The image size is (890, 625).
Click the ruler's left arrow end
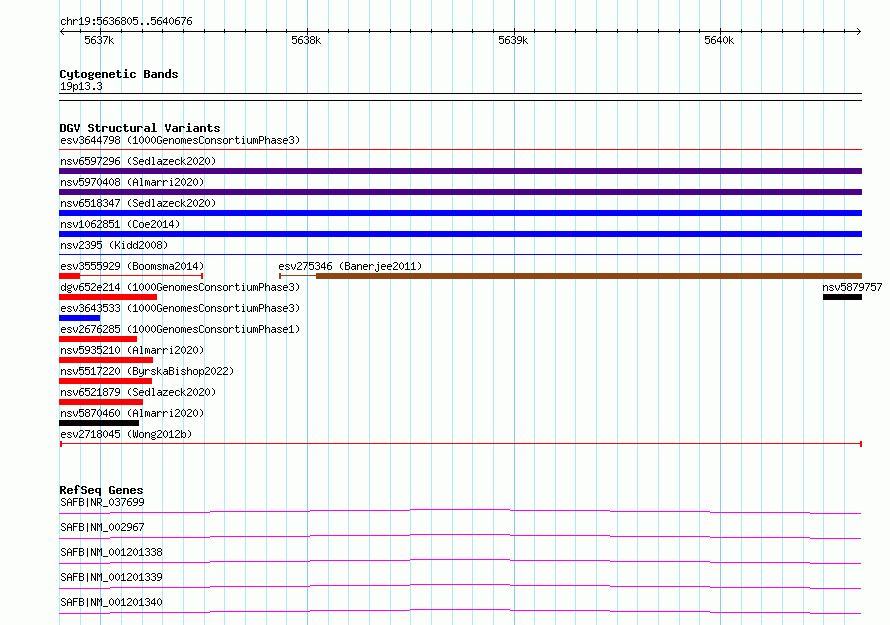pos(62,32)
